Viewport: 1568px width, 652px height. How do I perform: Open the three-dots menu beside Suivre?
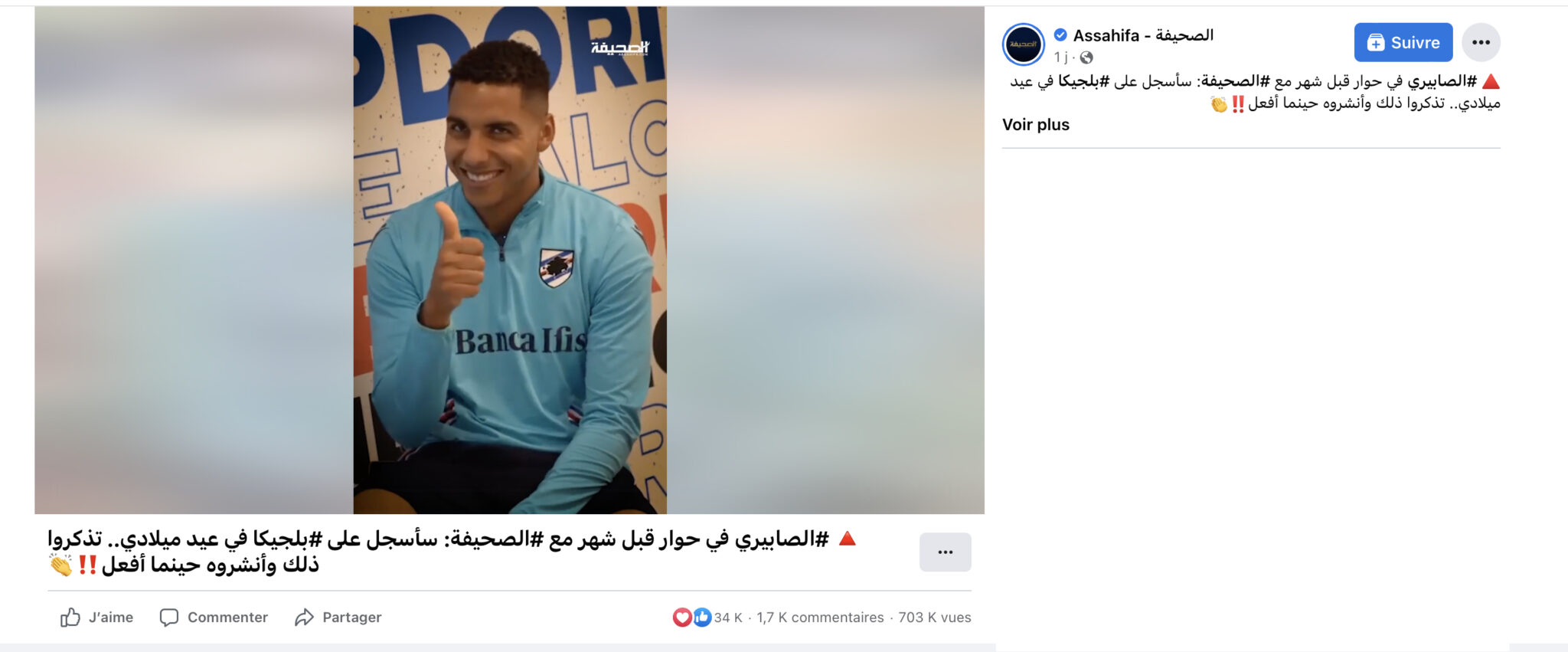(1481, 42)
